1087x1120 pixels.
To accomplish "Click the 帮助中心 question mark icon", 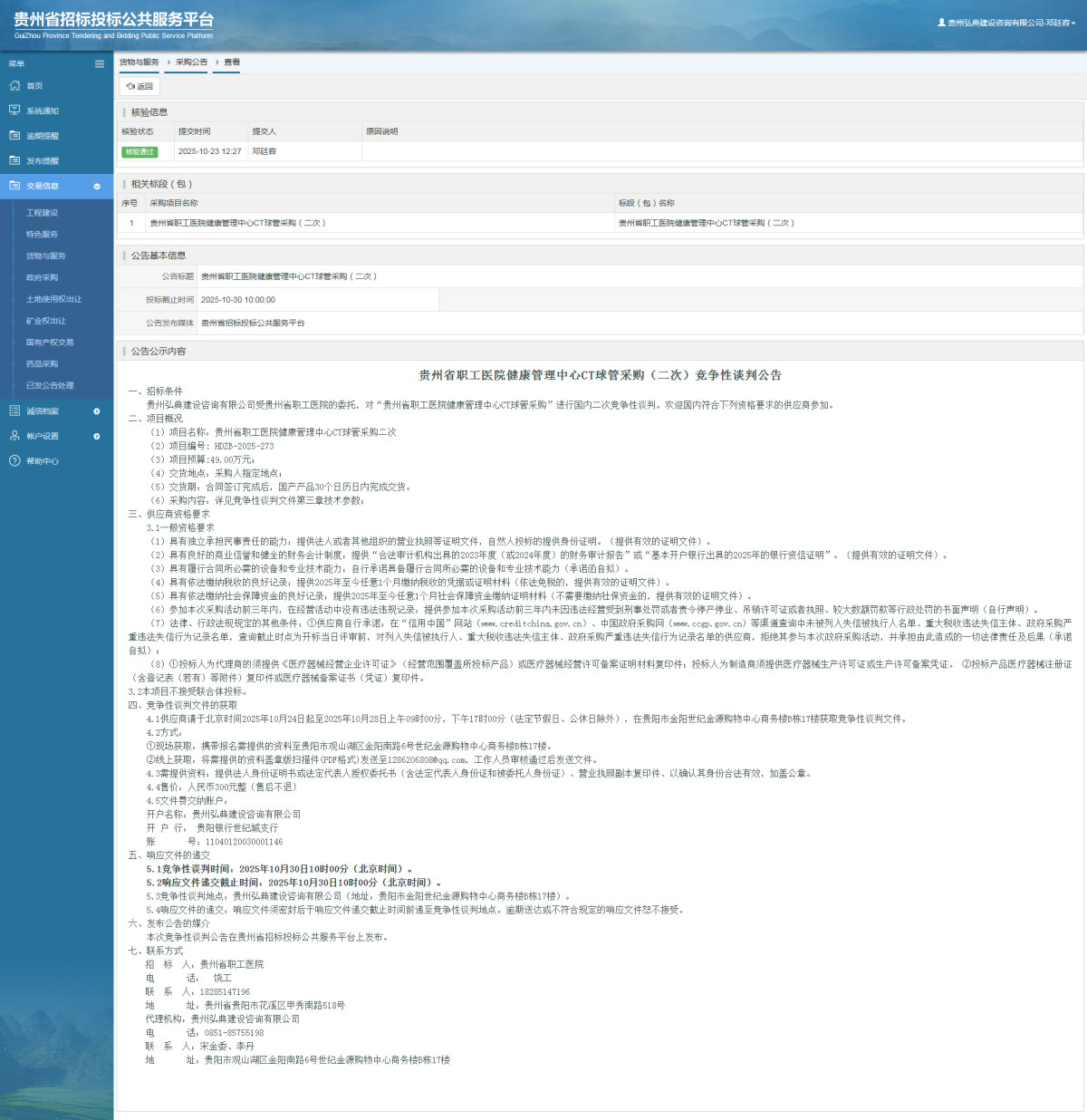I will coord(14,461).
